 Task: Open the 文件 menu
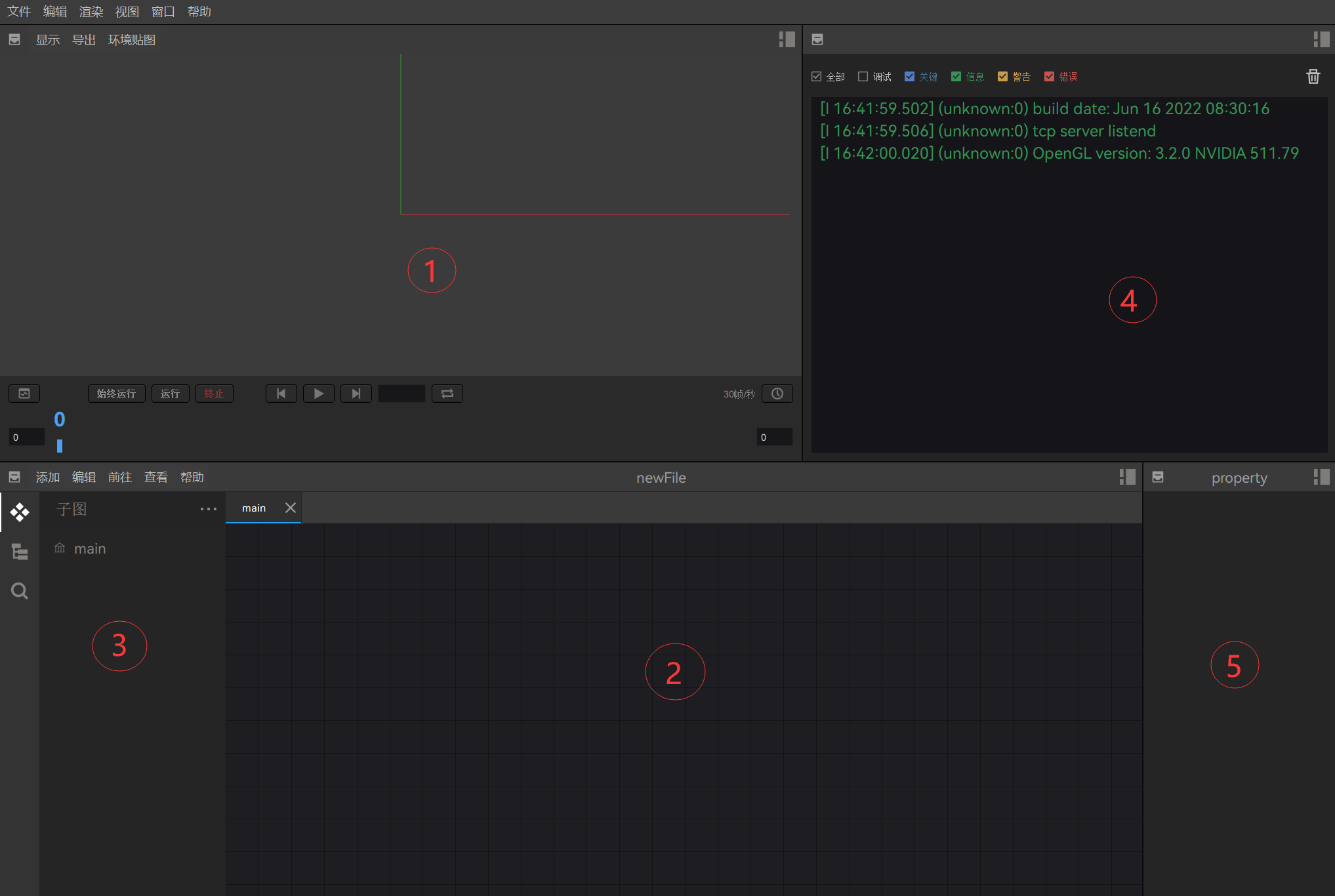pyautogui.click(x=19, y=12)
